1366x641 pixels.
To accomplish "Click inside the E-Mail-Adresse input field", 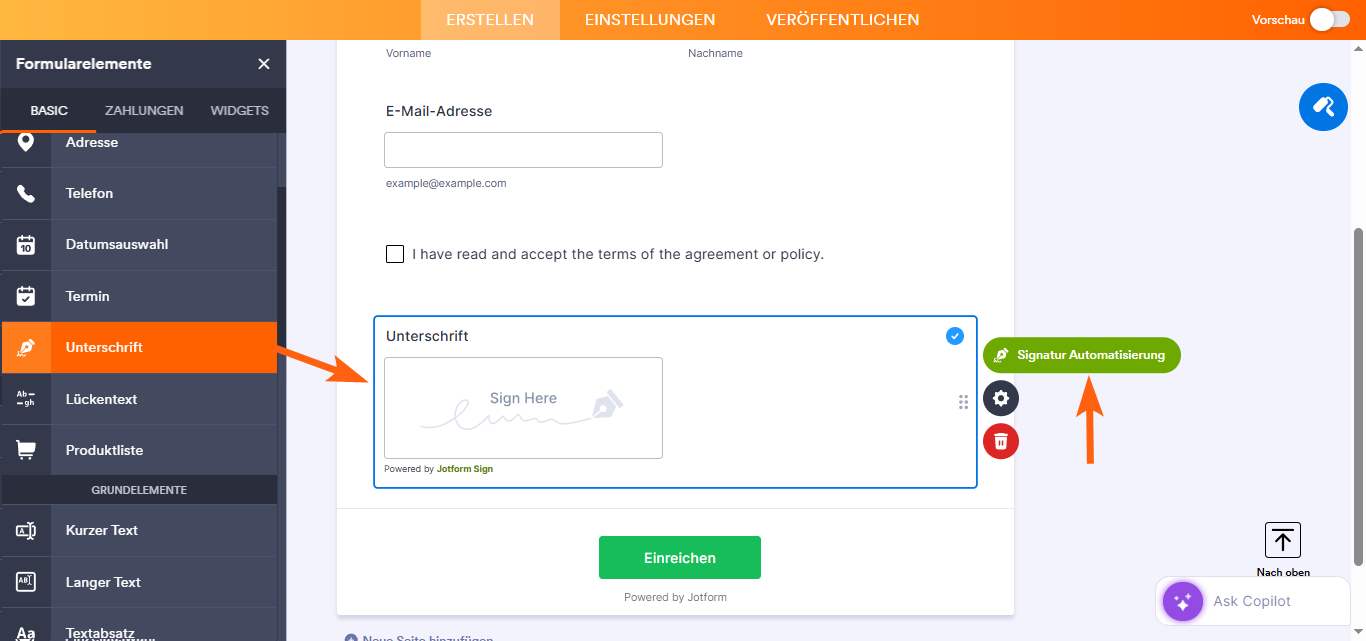I will pyautogui.click(x=523, y=149).
